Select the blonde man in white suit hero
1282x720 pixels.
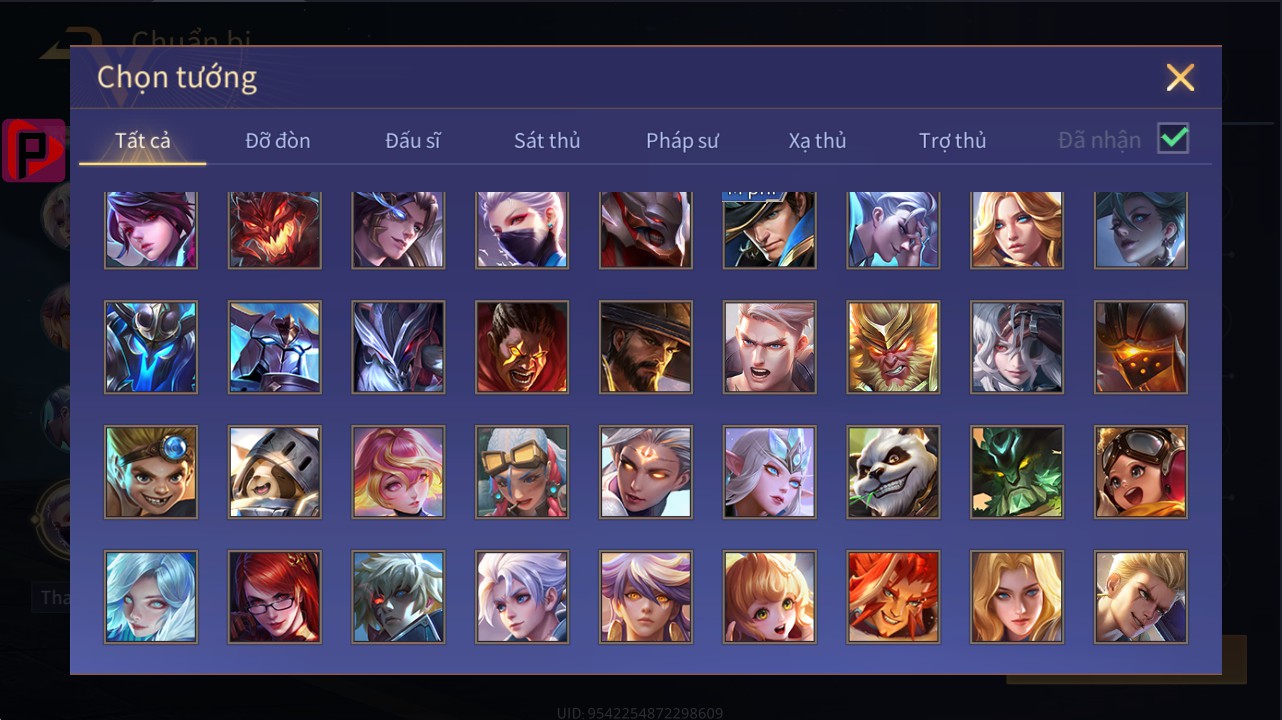pyautogui.click(x=1141, y=597)
